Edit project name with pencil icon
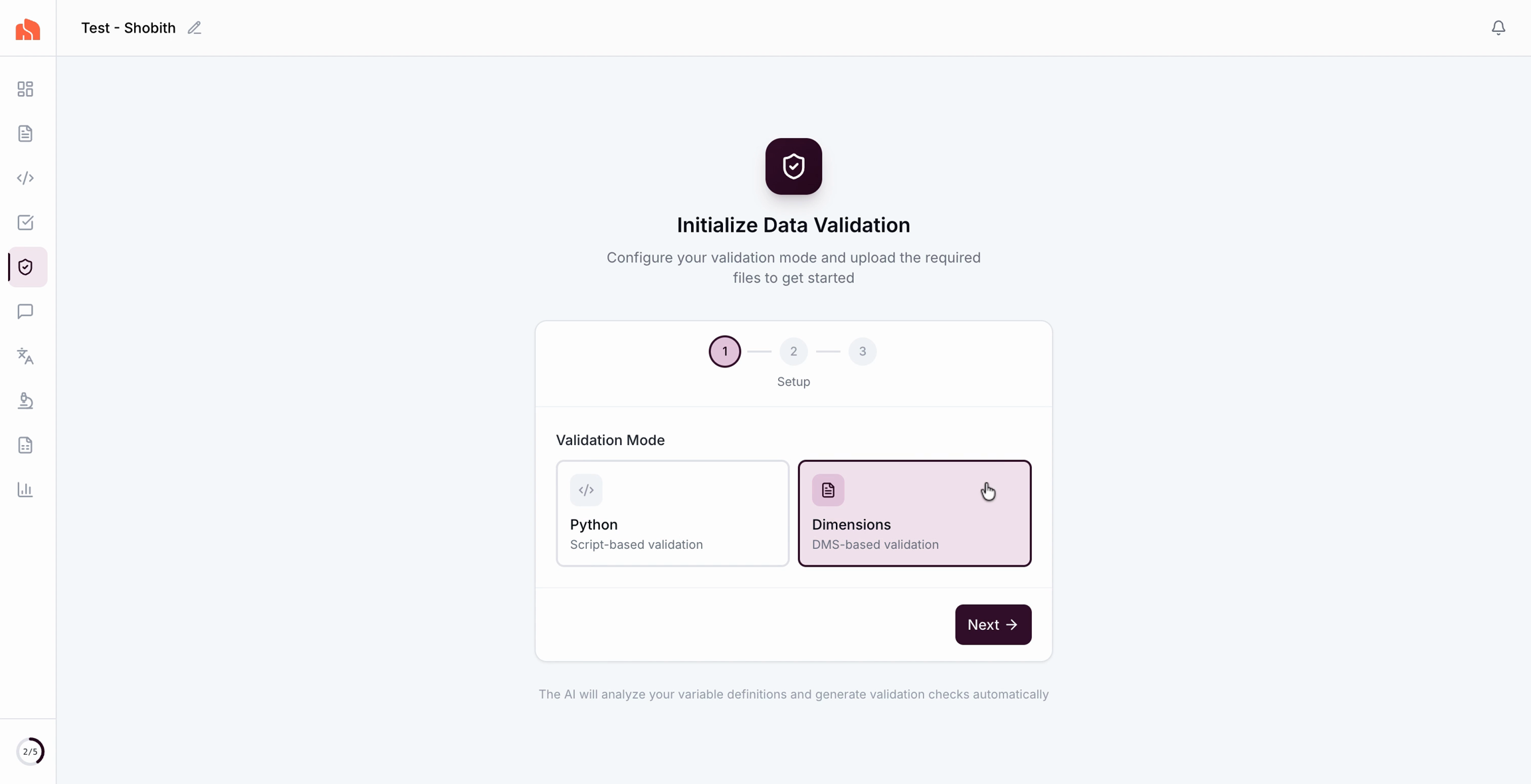This screenshot has width=1531, height=784. (x=194, y=28)
